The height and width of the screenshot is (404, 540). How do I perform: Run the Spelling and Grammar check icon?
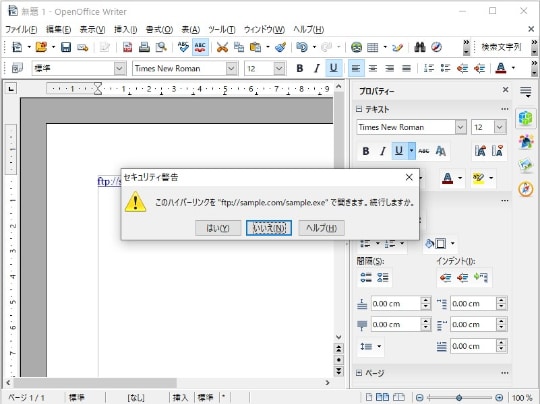pyautogui.click(x=183, y=47)
